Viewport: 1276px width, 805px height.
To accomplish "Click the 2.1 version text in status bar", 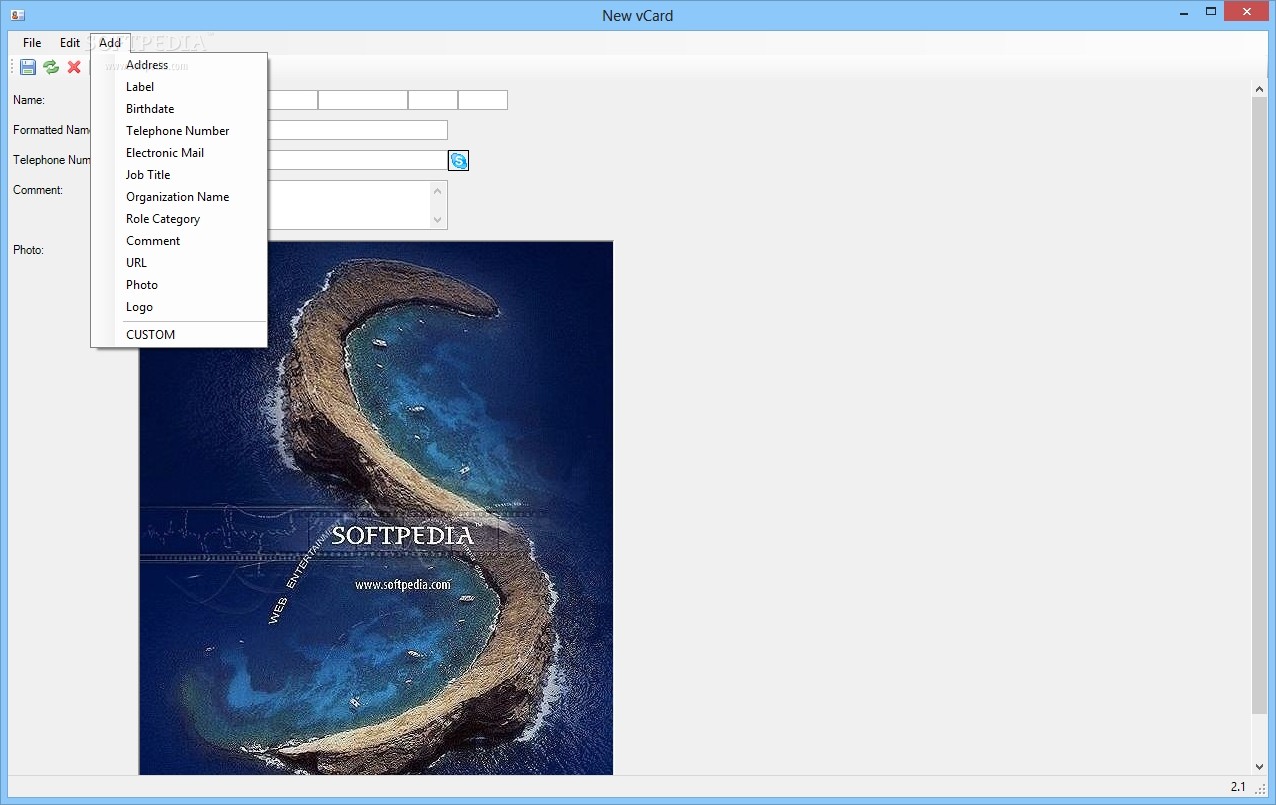I will pyautogui.click(x=1238, y=787).
